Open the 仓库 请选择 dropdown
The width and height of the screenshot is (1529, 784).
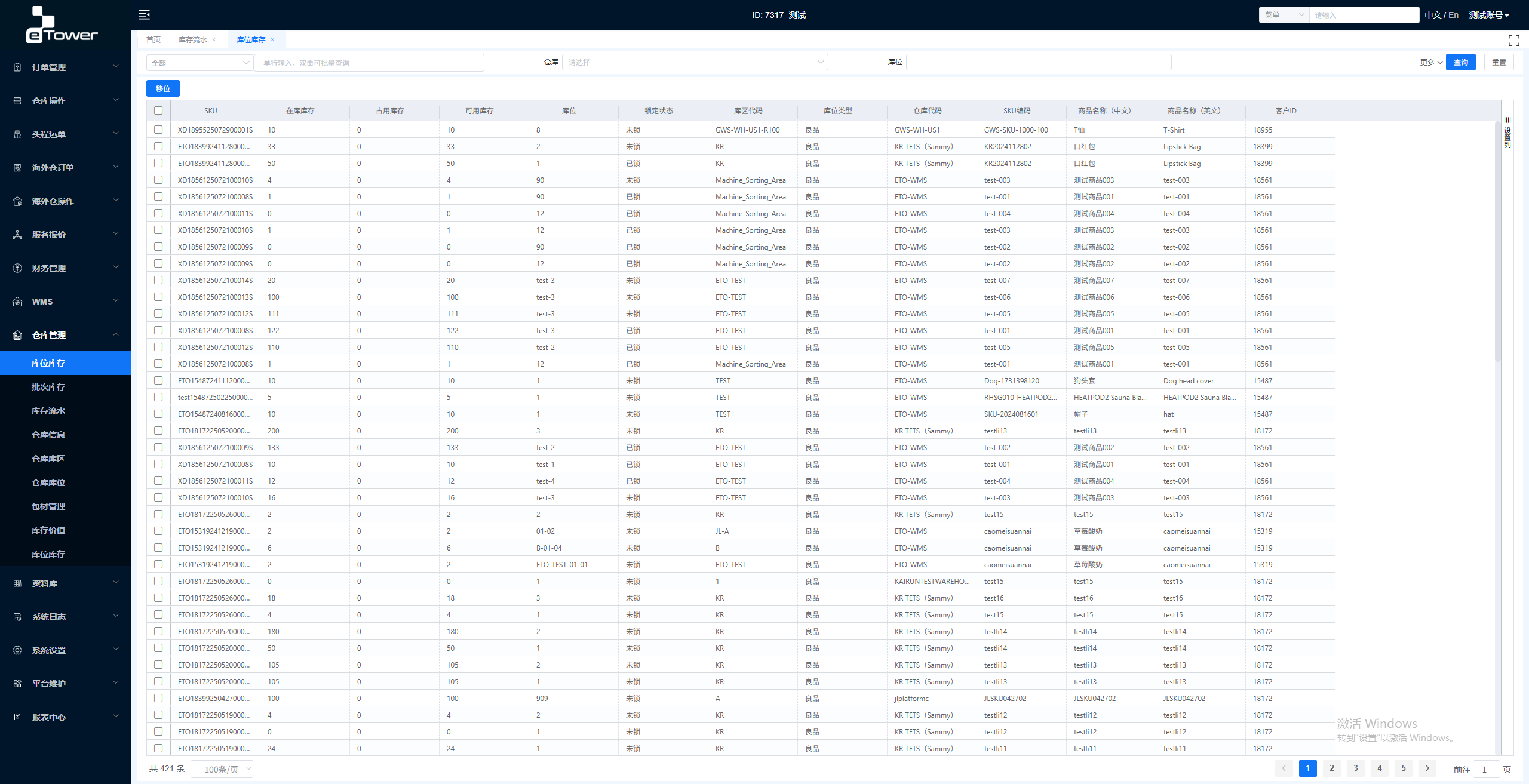695,62
